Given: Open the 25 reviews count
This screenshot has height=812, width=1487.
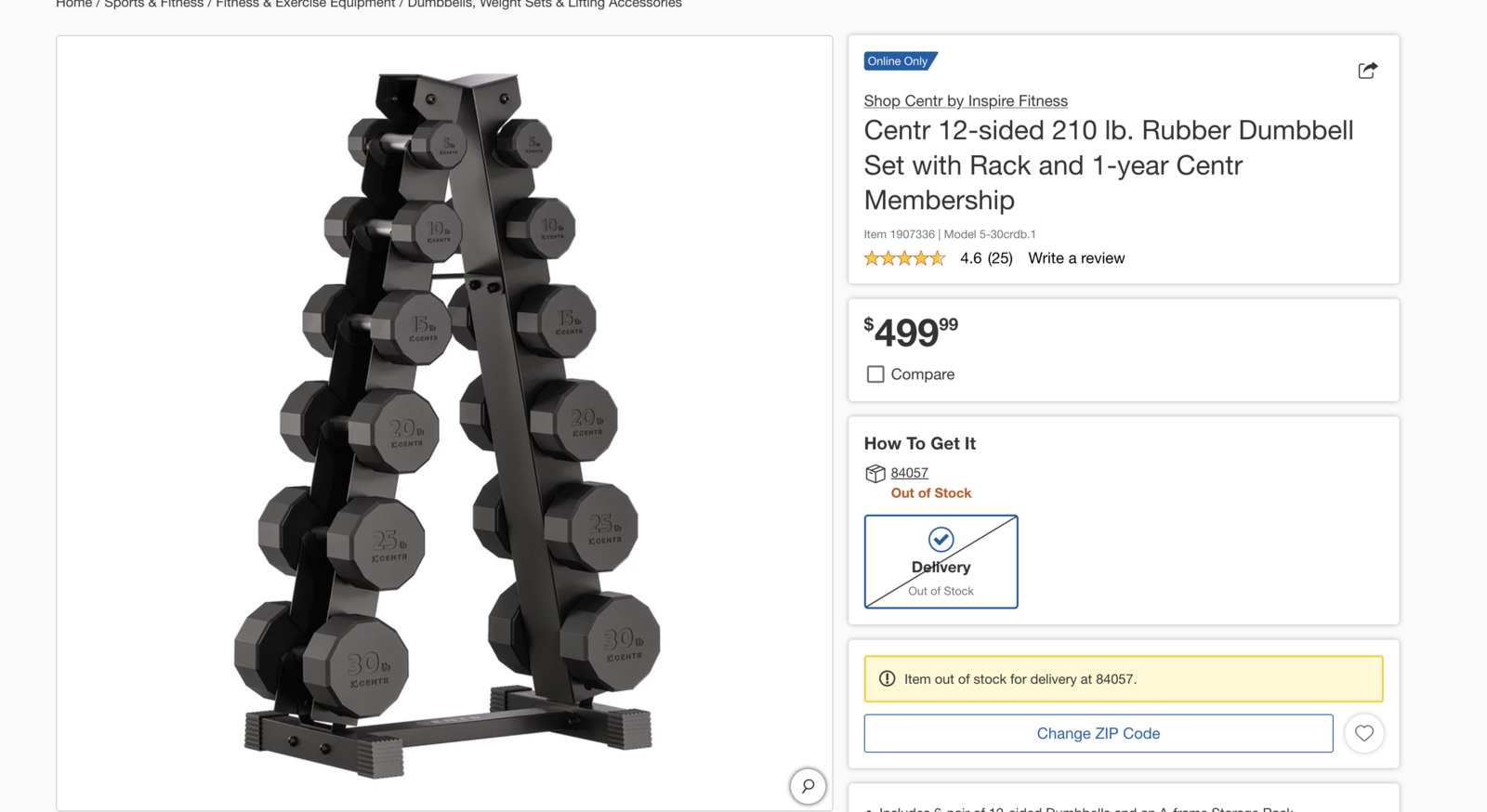Looking at the screenshot, I should click(1000, 258).
